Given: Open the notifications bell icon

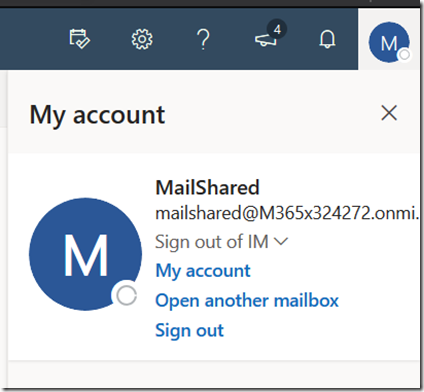Looking at the screenshot, I should click(x=327, y=39).
